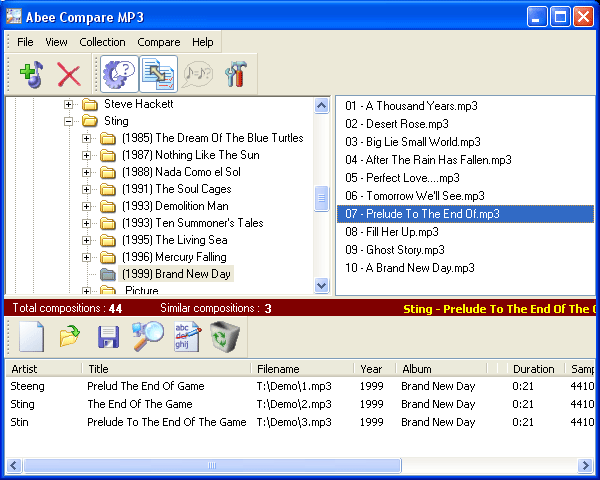Click the Abee Compare MP3 title bar icon
The height and width of the screenshot is (480, 600).
pyautogui.click(x=14, y=16)
